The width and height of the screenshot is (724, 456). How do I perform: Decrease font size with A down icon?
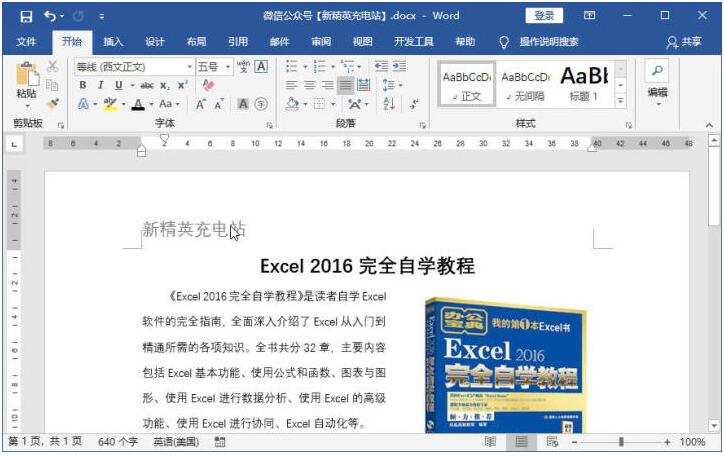[x=219, y=104]
